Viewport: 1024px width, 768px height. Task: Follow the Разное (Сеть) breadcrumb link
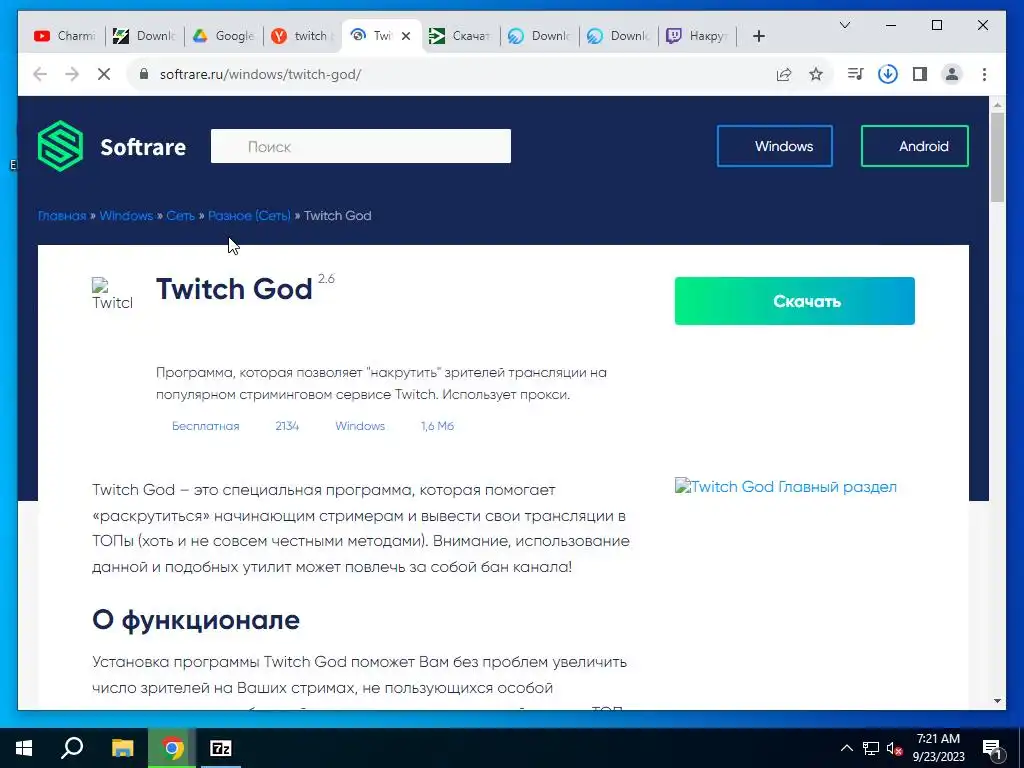(249, 216)
